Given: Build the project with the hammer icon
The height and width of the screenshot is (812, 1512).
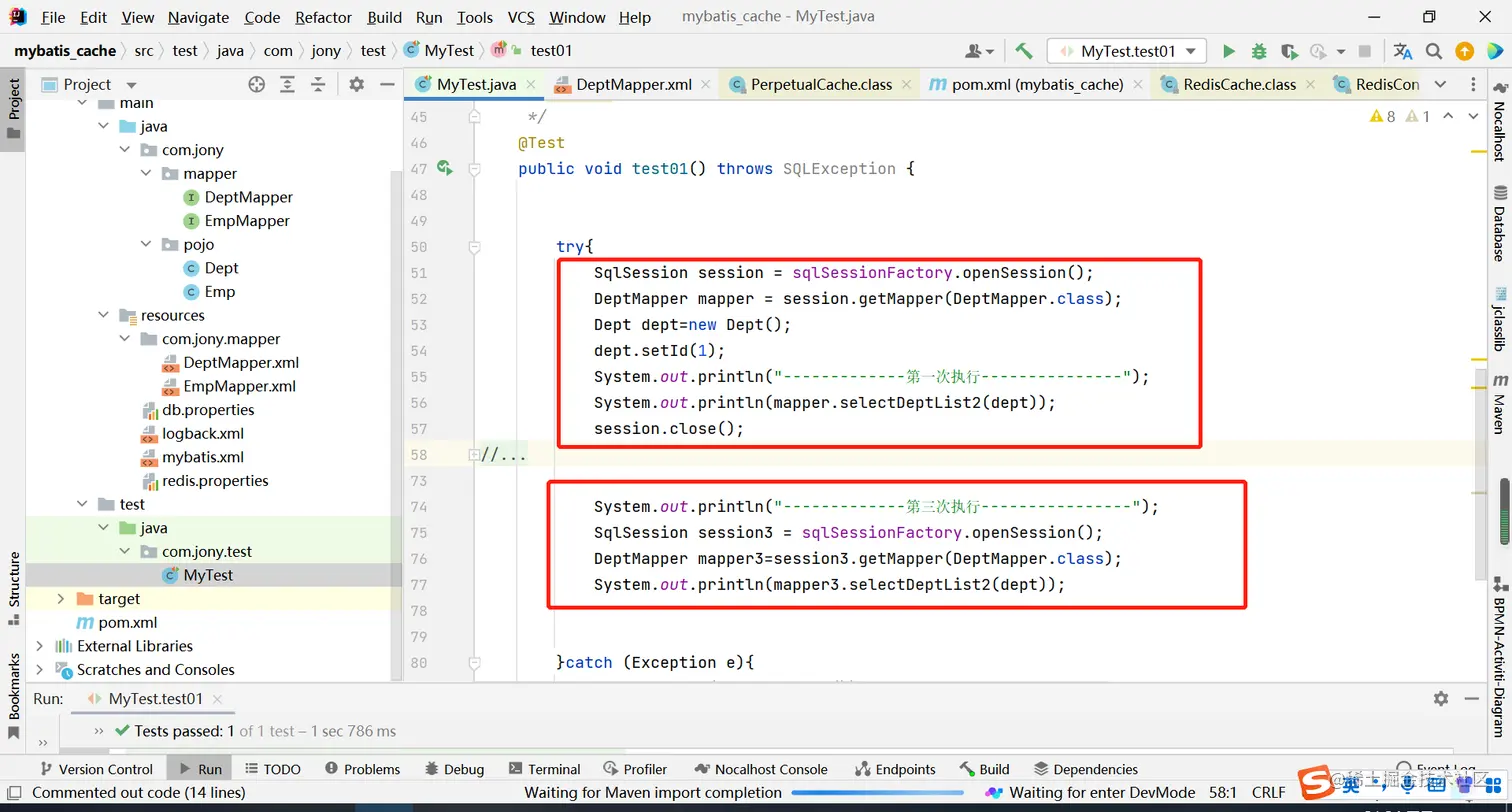Looking at the screenshot, I should point(1023,51).
